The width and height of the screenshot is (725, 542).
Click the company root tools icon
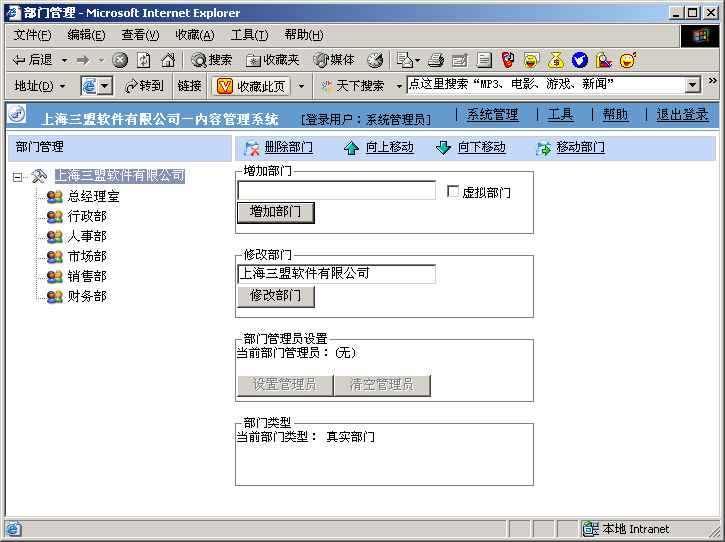click(x=39, y=176)
